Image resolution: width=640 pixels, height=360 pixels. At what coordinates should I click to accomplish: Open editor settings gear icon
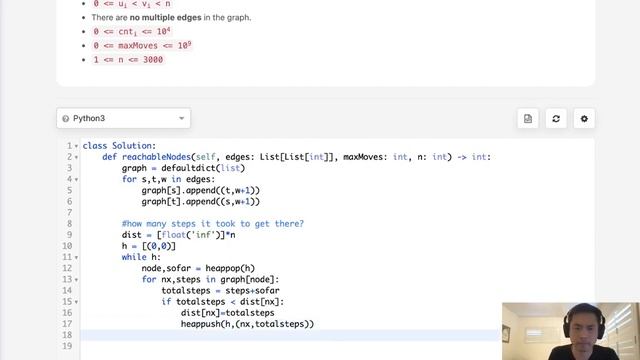(584, 119)
